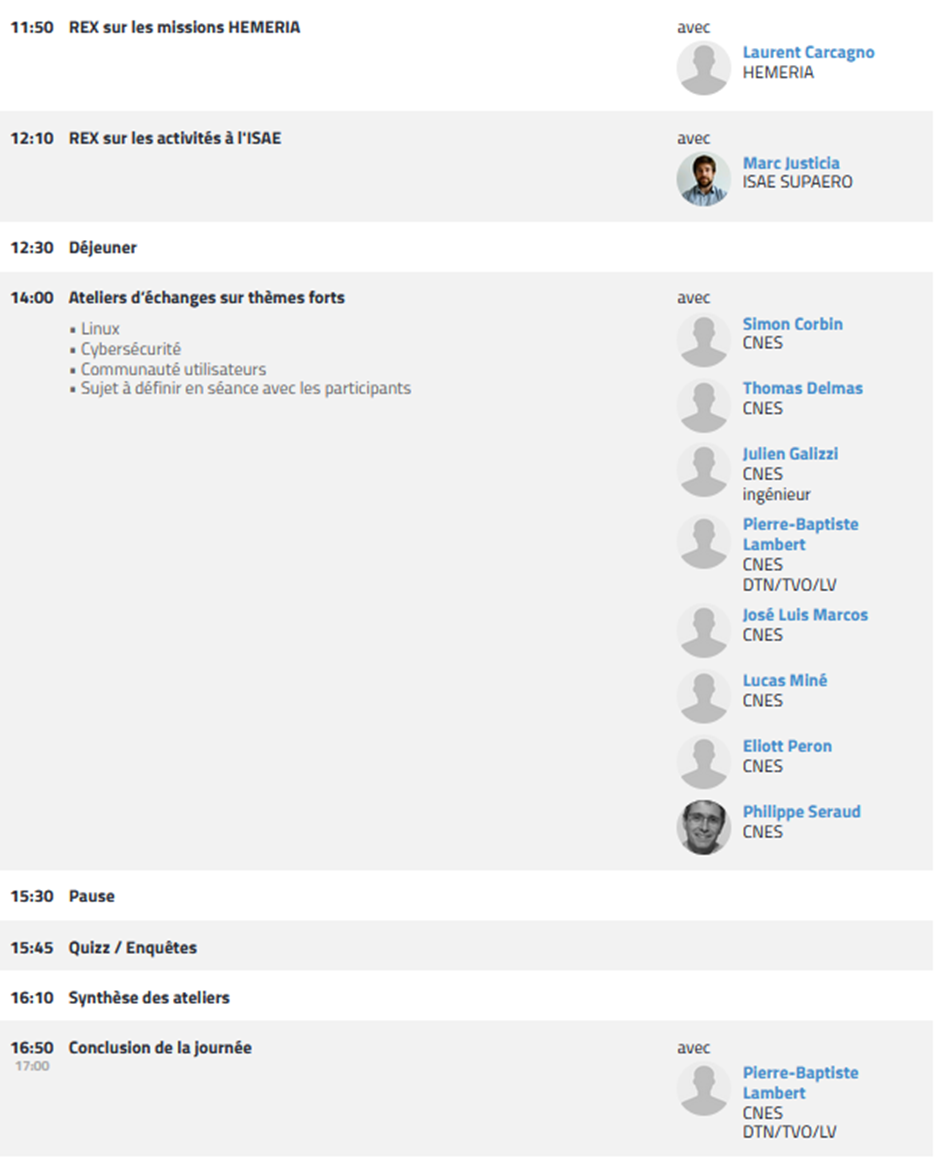Open the Julien Galizzi name link
Image resolution: width=936 pixels, height=1158 pixels.
pos(790,454)
